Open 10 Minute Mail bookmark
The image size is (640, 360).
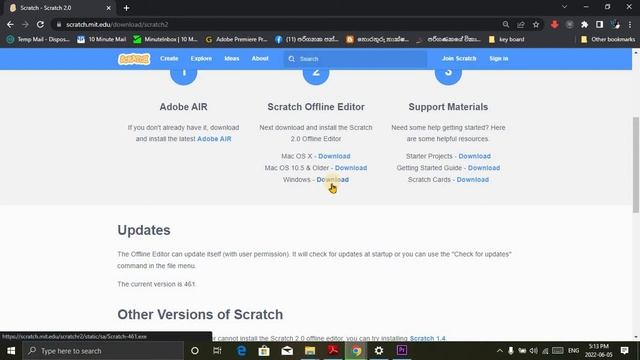tap(102, 39)
